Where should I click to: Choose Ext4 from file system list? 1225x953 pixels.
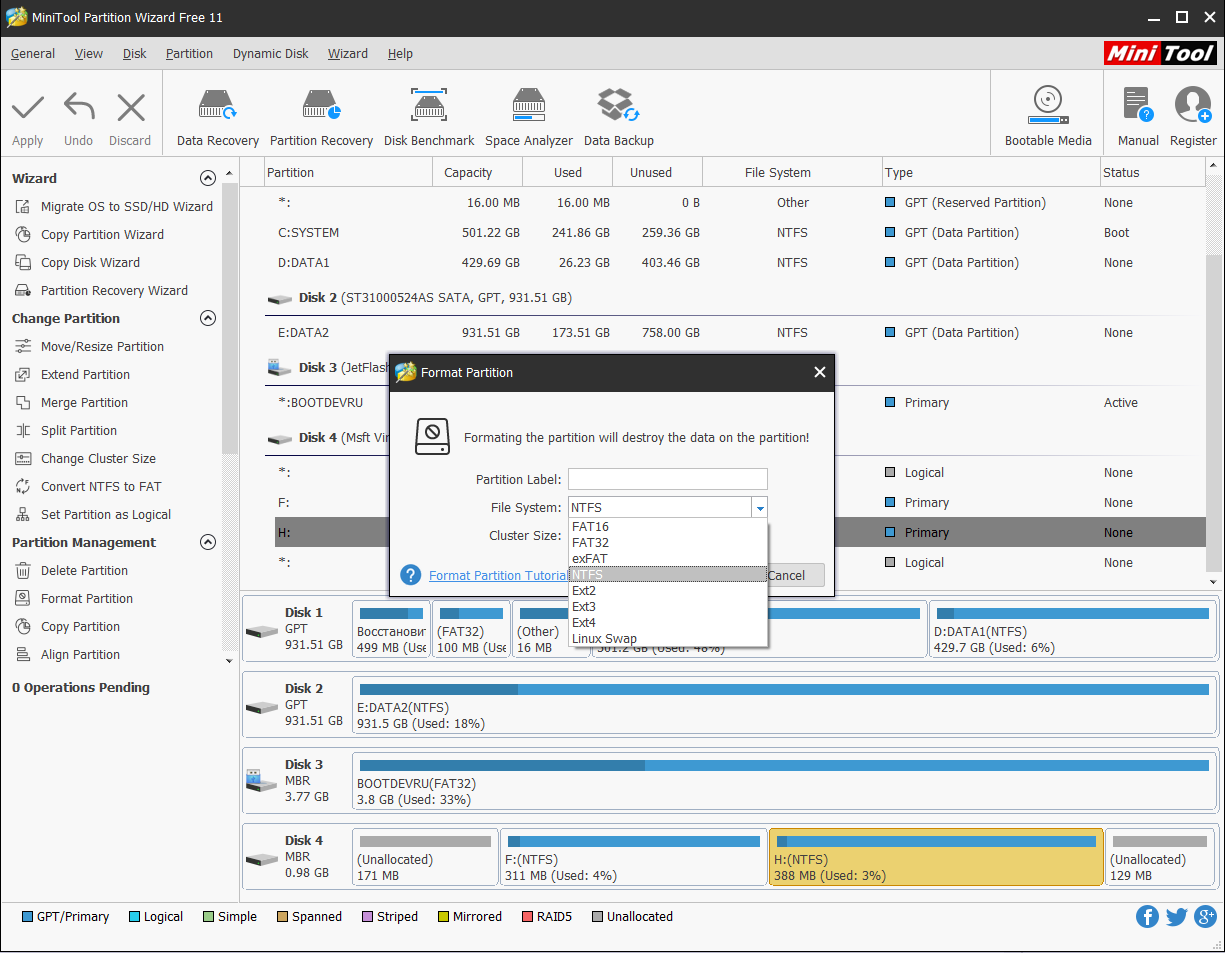point(668,623)
